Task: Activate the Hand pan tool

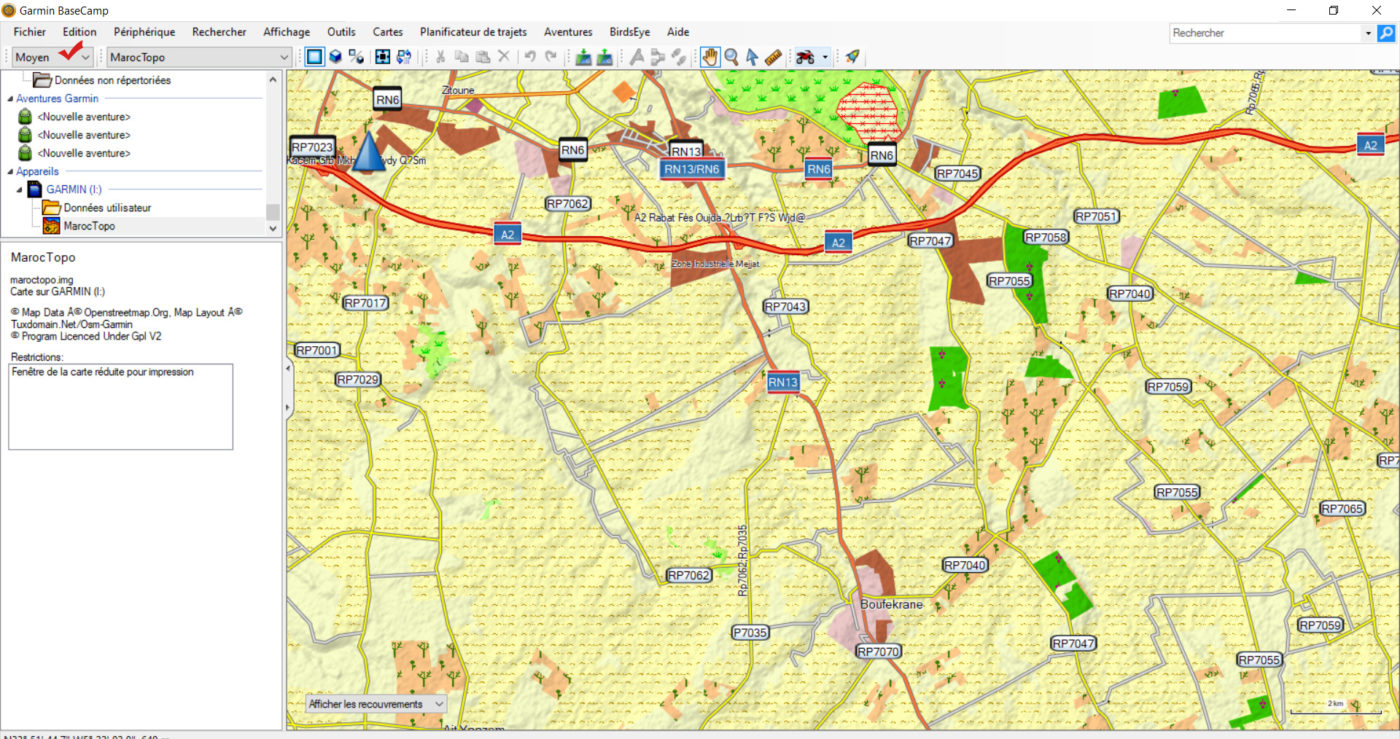Action: click(710, 57)
